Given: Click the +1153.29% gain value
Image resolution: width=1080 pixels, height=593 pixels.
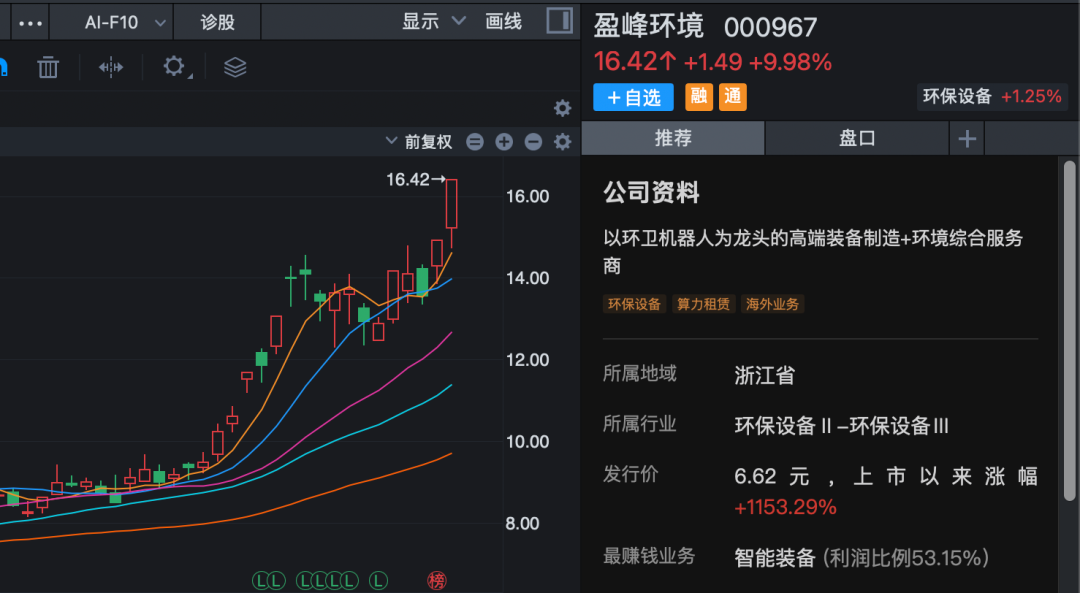Looking at the screenshot, I should click(x=785, y=508).
